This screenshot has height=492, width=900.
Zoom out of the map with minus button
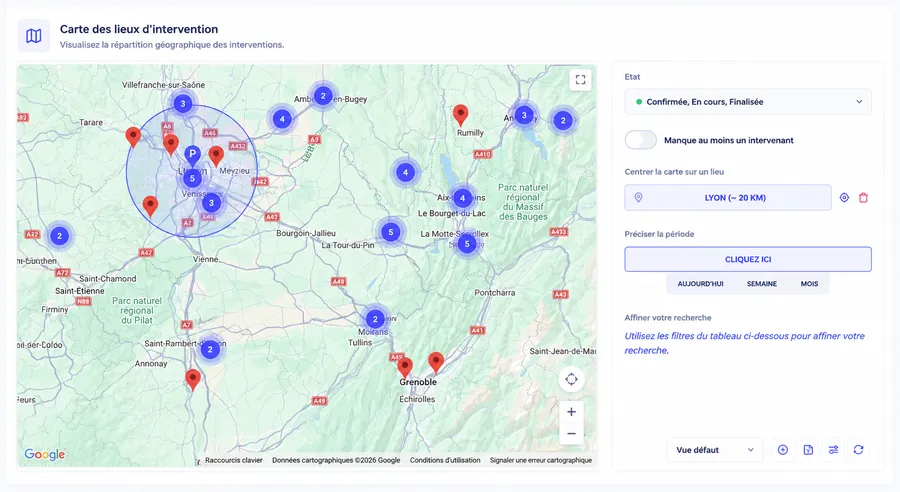pyautogui.click(x=571, y=434)
